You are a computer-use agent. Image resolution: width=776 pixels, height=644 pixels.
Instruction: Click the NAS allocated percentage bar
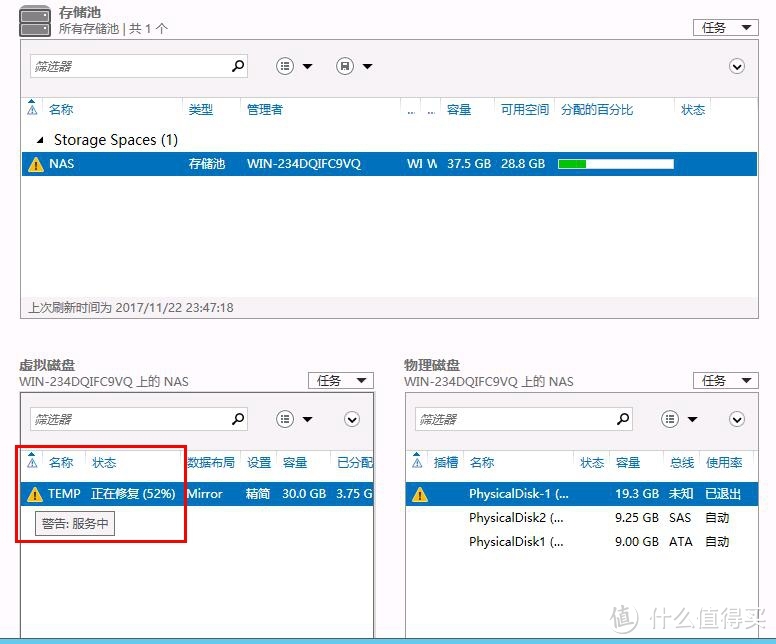point(615,164)
